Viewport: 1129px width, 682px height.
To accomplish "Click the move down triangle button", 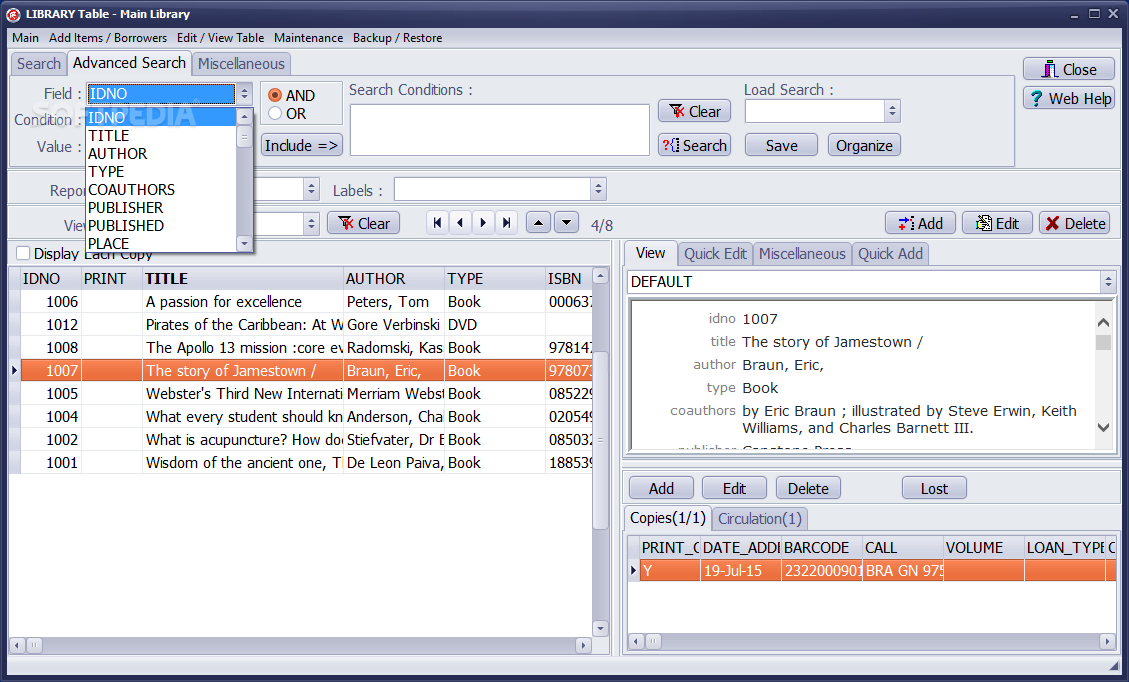I will point(566,223).
